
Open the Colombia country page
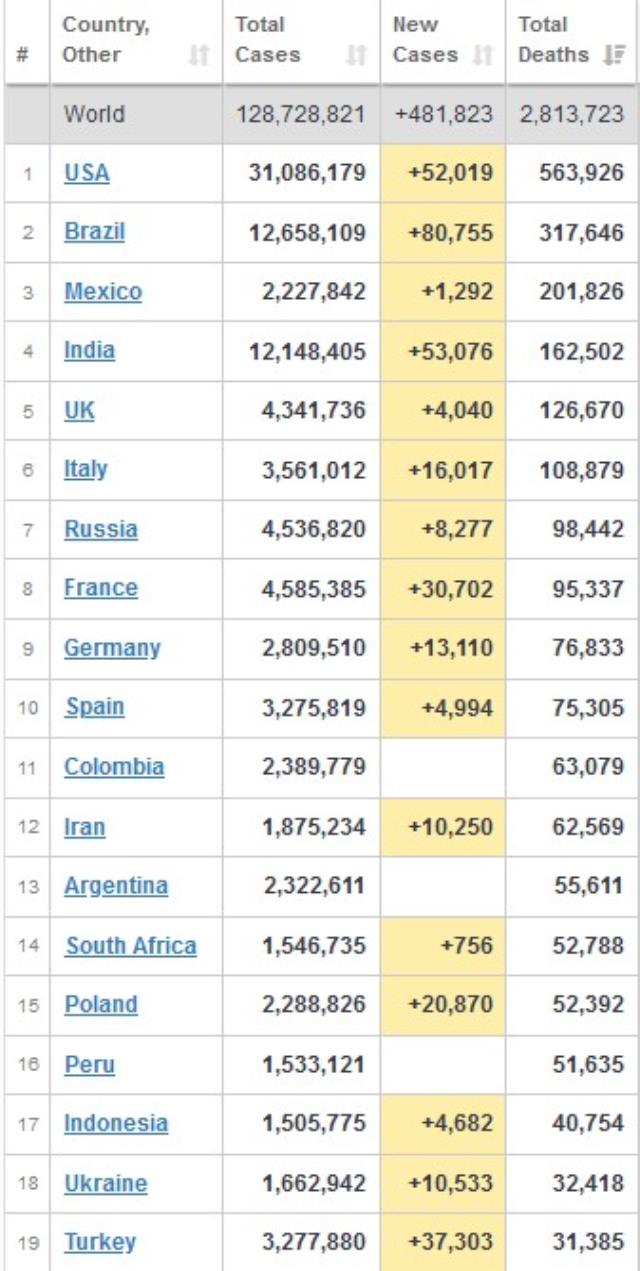click(x=114, y=767)
